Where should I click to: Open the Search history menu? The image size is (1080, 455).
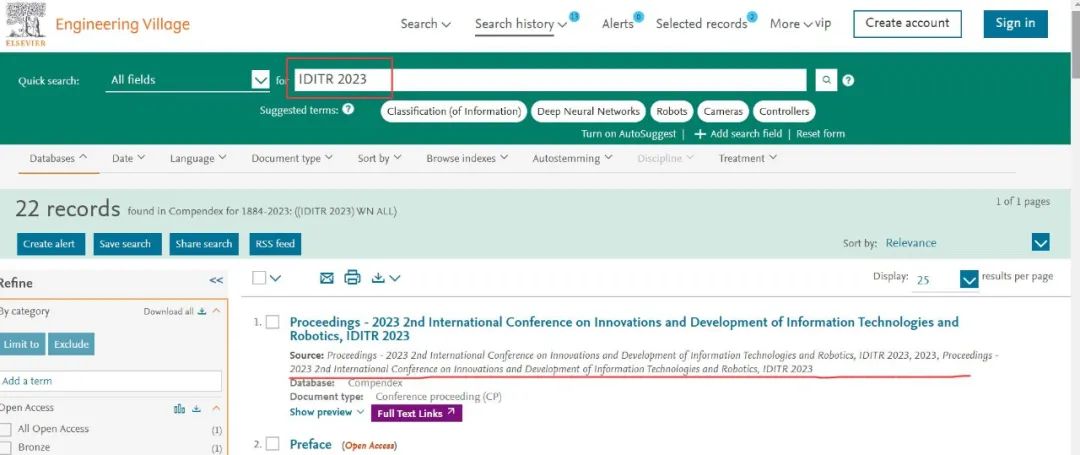coord(521,23)
